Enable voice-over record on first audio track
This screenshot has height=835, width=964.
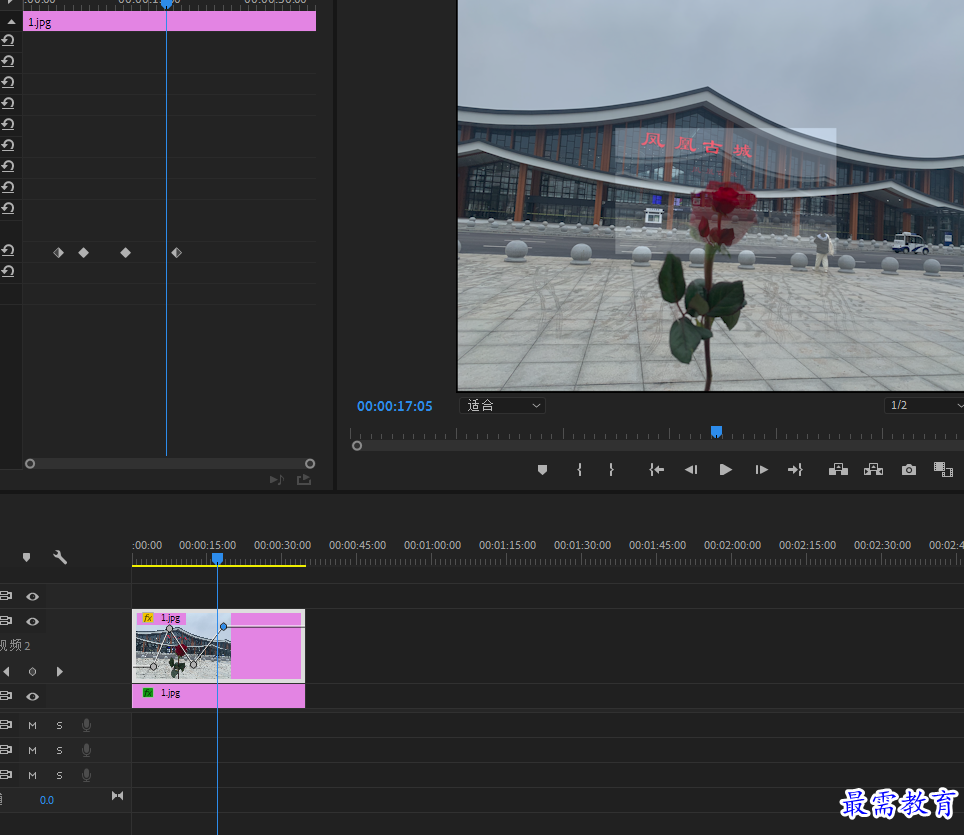pos(87,726)
